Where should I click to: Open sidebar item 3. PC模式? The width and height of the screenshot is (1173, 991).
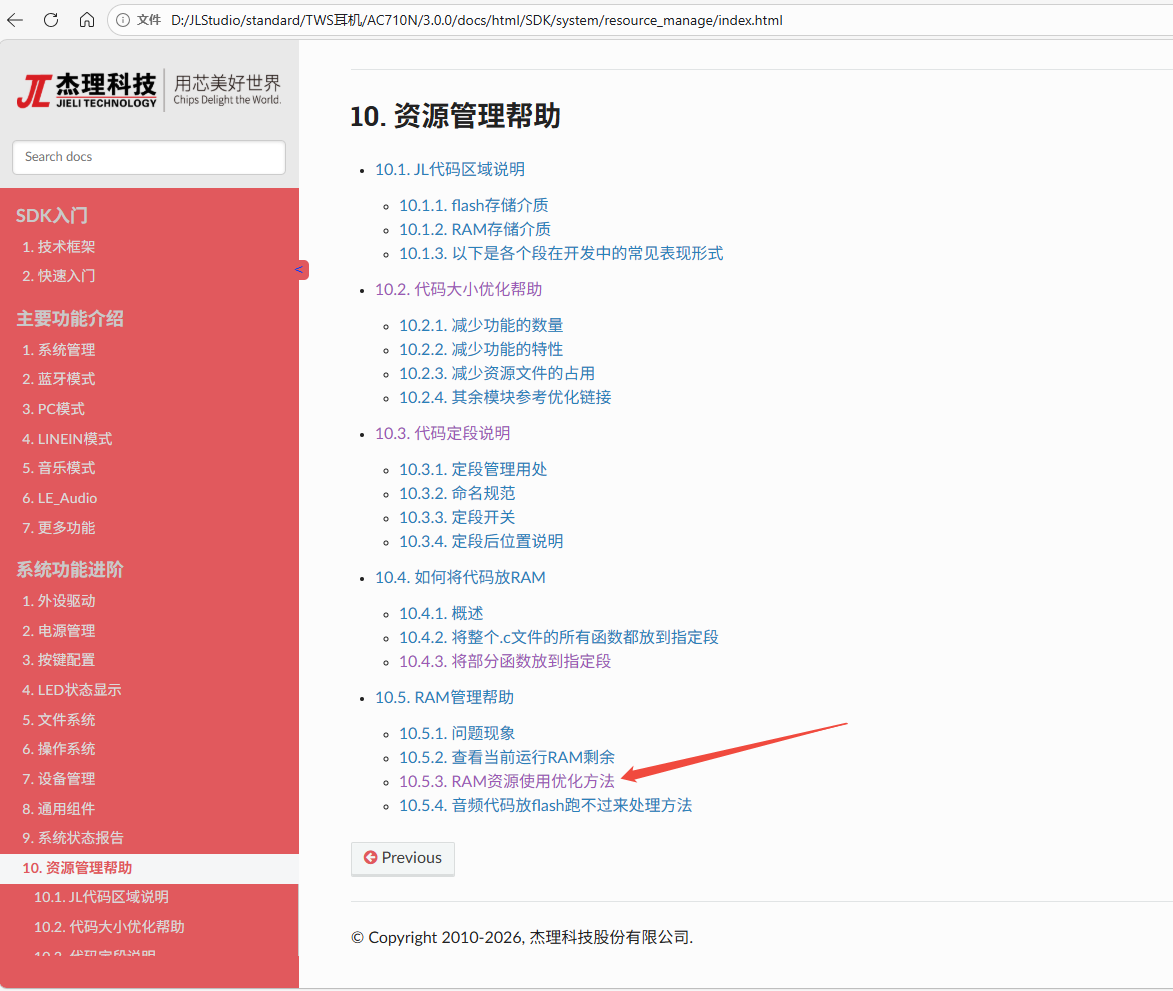53,409
